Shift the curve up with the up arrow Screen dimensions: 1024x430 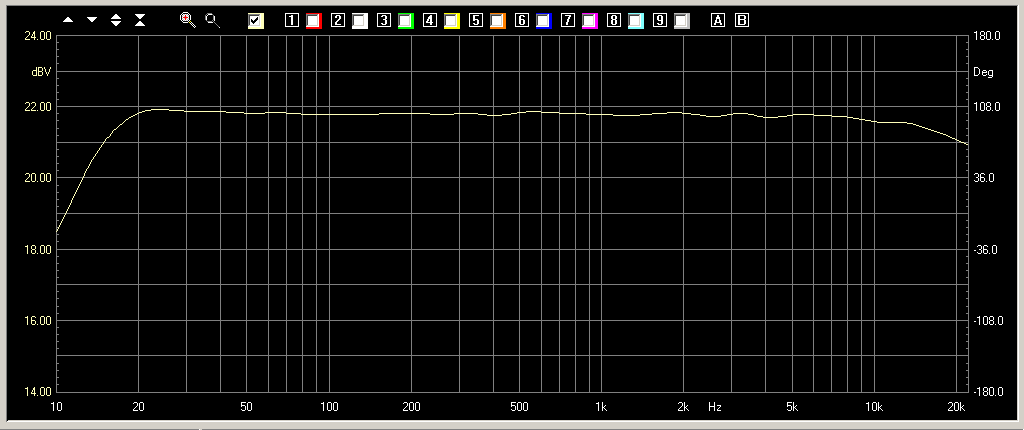[68, 20]
